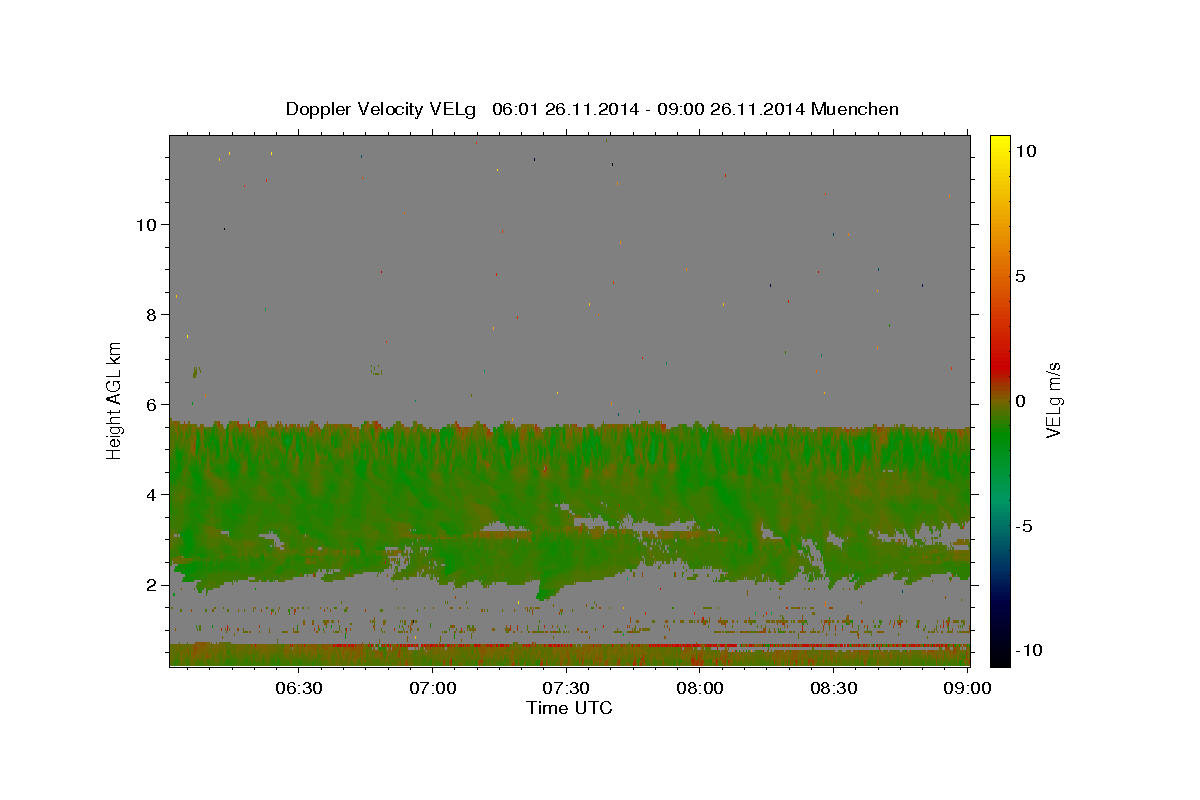The image size is (1200, 800).
Task: Click the height axis label 4
Action: 151,494
